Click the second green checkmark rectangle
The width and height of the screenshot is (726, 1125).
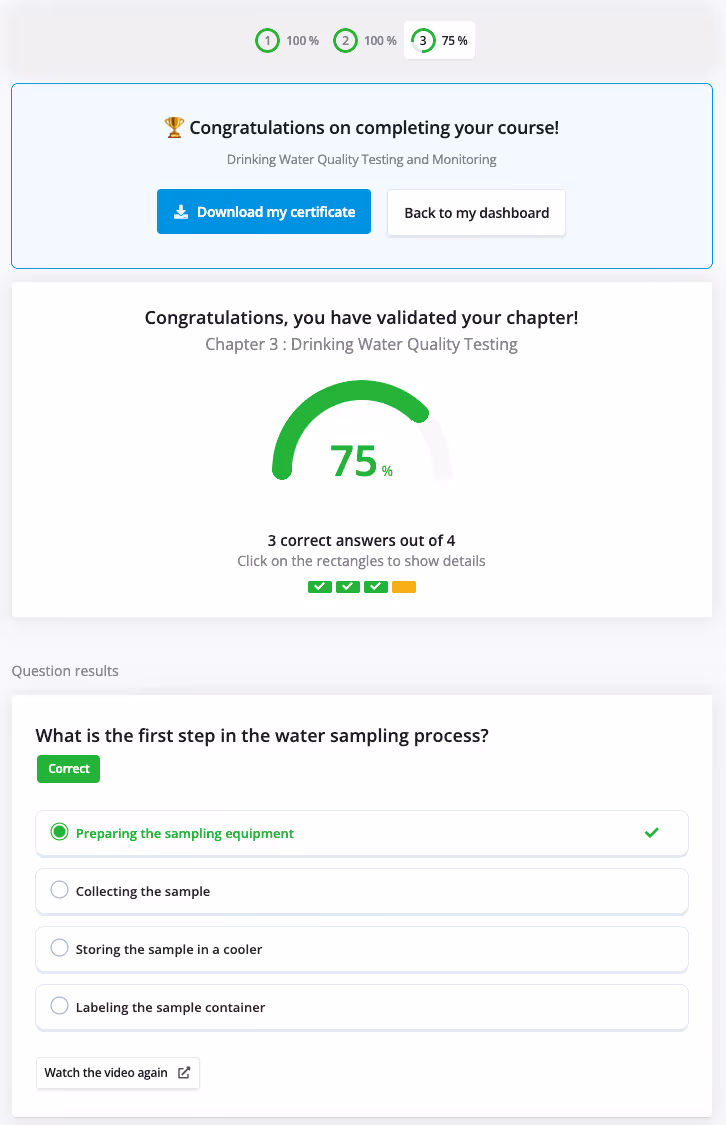coord(348,587)
